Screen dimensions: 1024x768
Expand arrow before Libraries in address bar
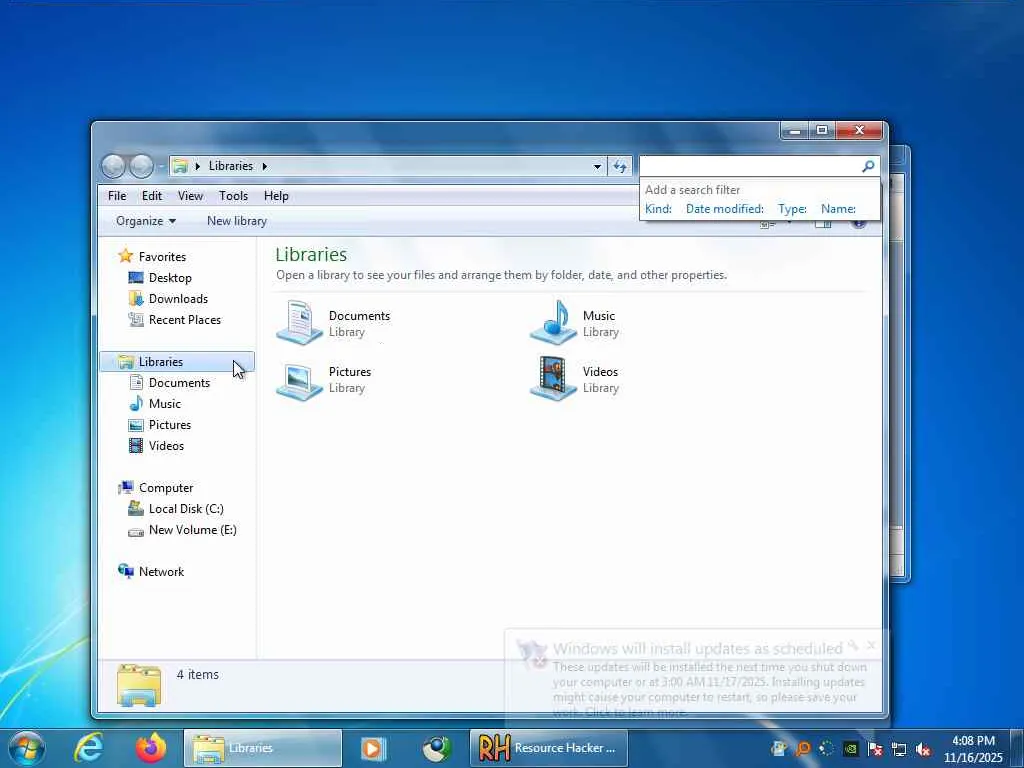coord(197,167)
